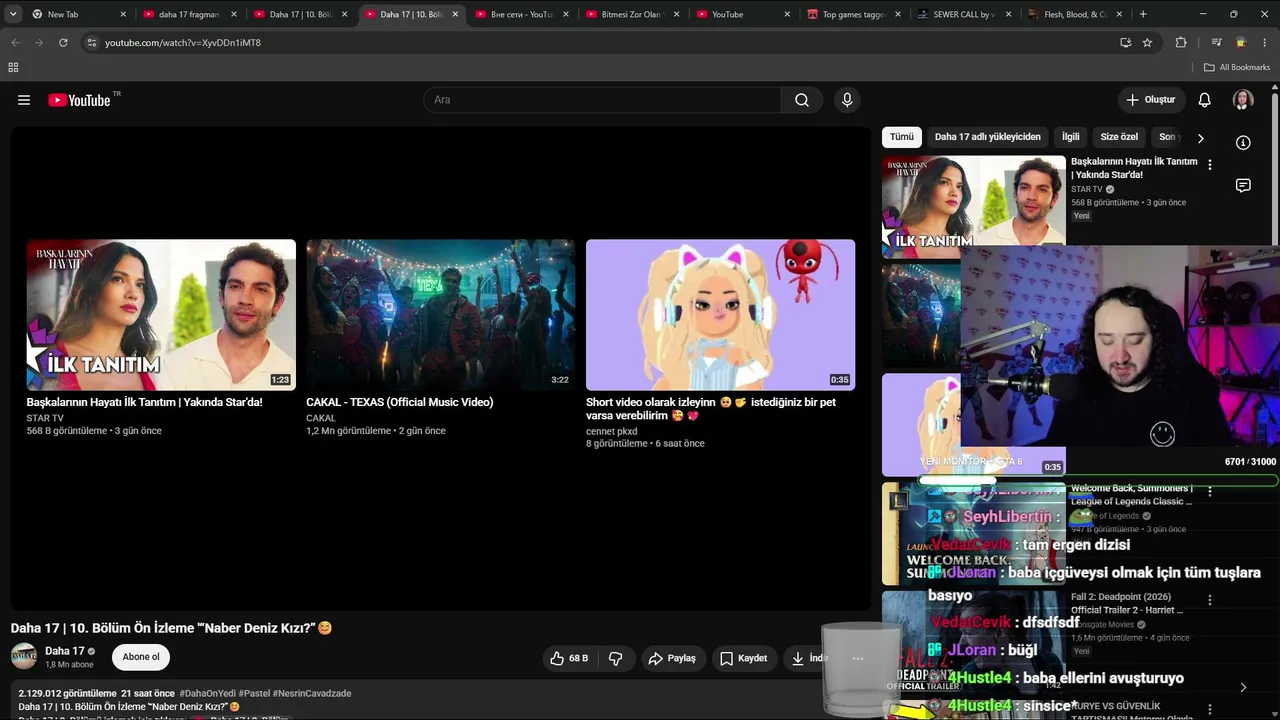Share the video with Paylaş
Screen dimensions: 1280x720
coord(672,658)
